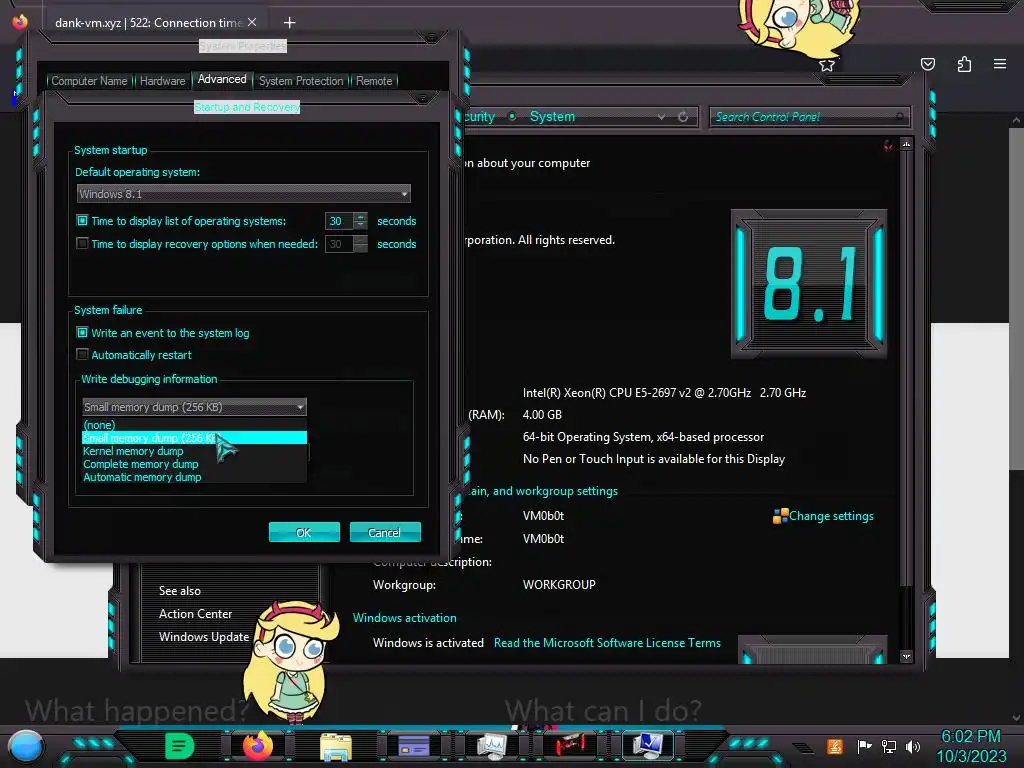This screenshot has width=1024, height=768.
Task: Open the volume speaker tray icon
Action: coord(913,746)
